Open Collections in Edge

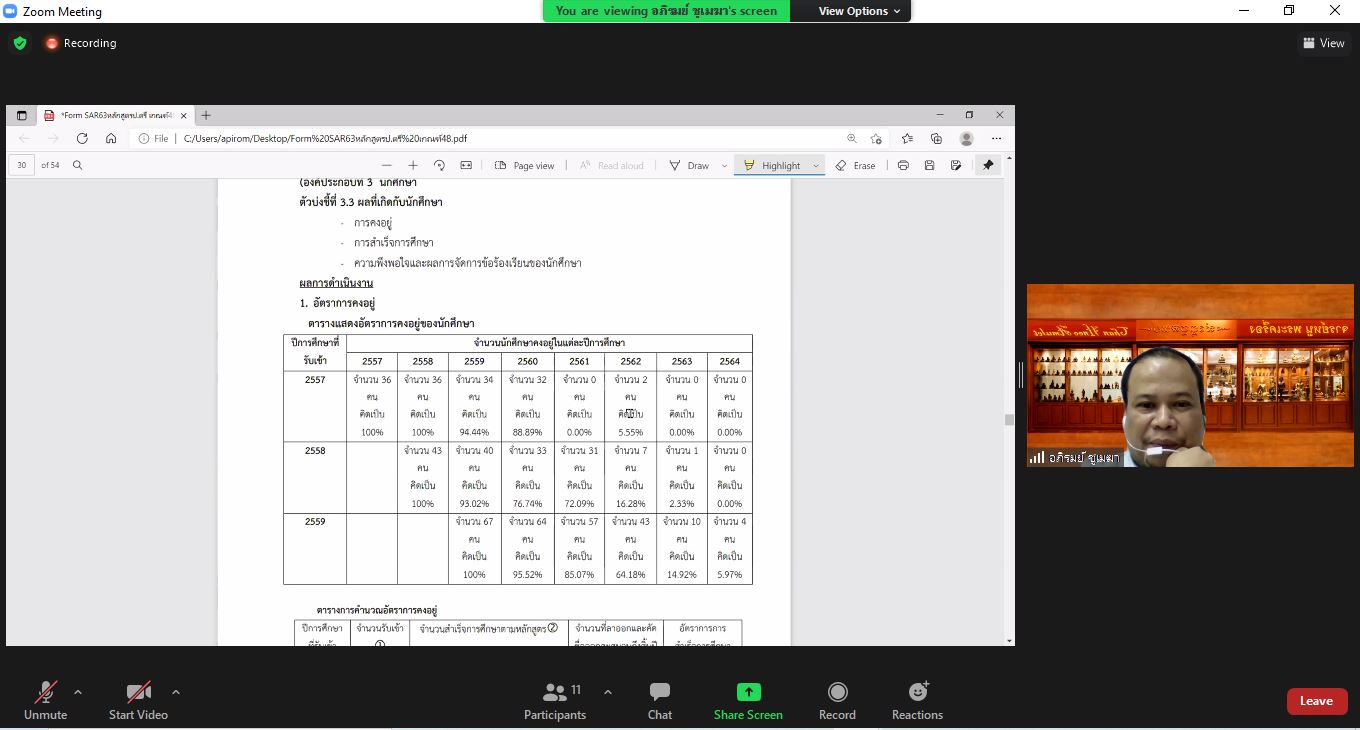936,139
